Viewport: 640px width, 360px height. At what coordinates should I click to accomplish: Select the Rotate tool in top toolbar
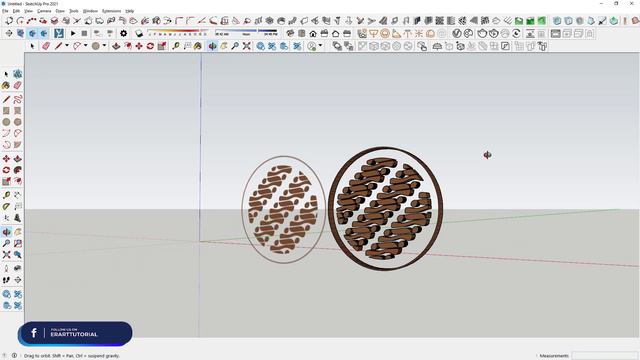(x=150, y=46)
